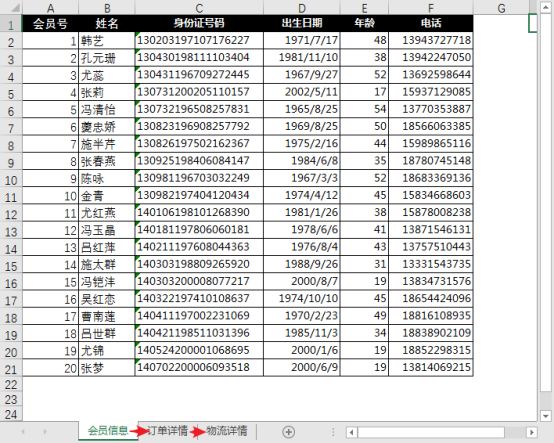Click the 出生日期 header cell
The image size is (554, 443).
(301, 23)
